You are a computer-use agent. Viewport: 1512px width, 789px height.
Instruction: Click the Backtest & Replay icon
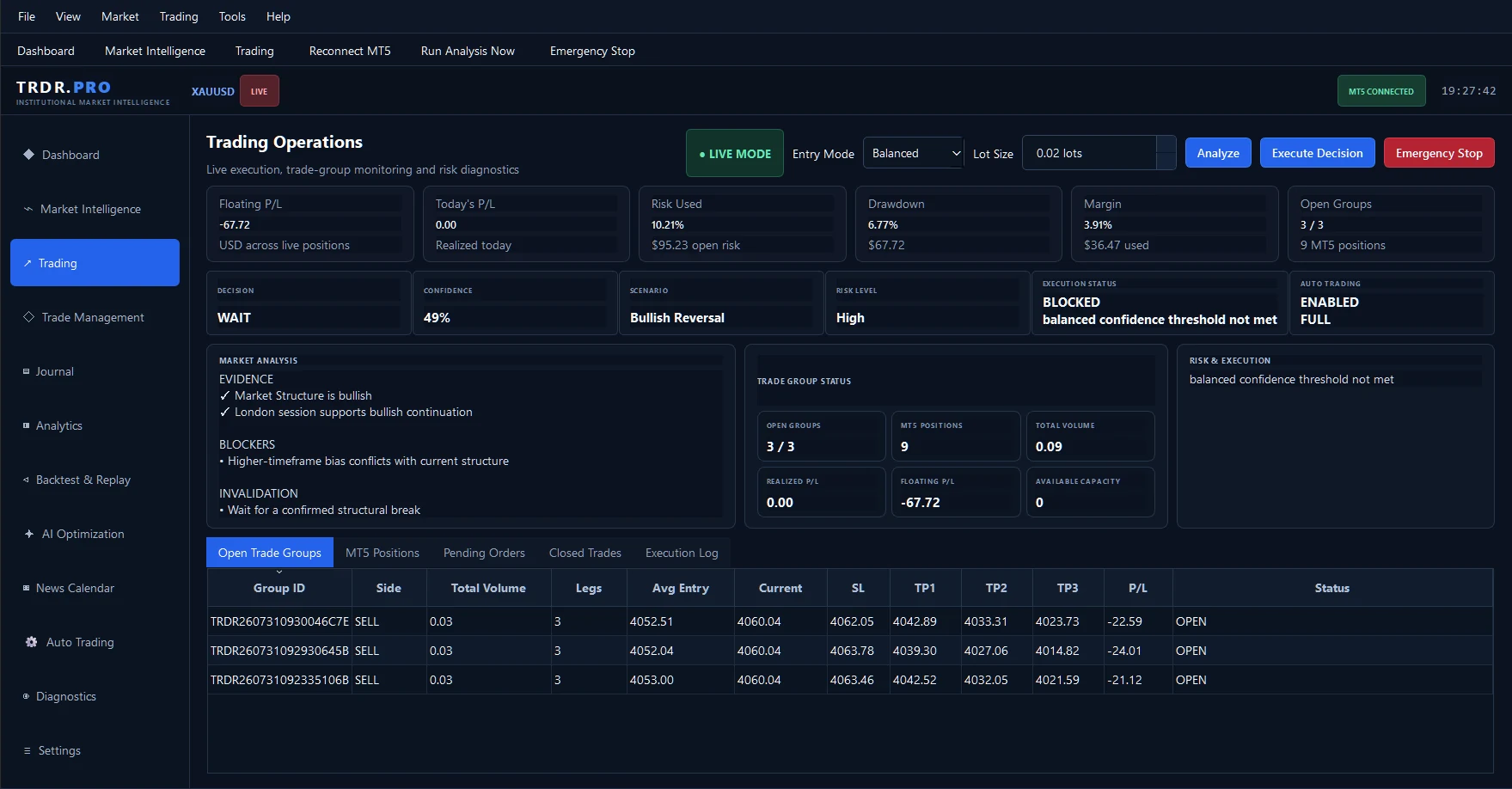coord(26,480)
